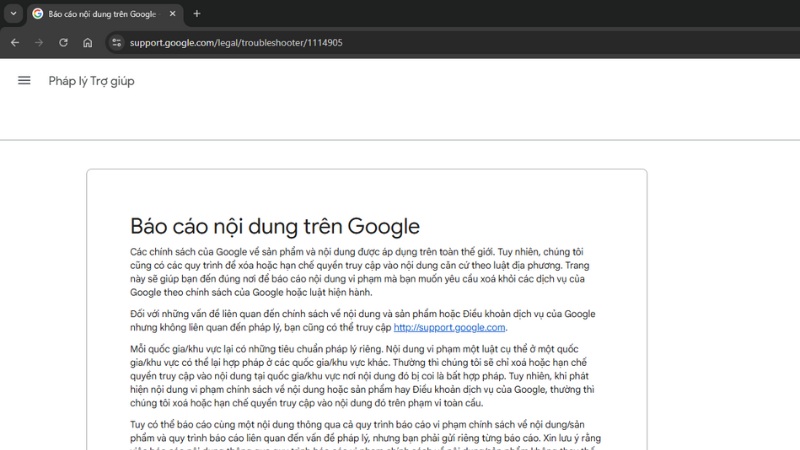Click the paragraph starting Tuy có thể báo cáo
Screen dimensions: 800x450
365,436
